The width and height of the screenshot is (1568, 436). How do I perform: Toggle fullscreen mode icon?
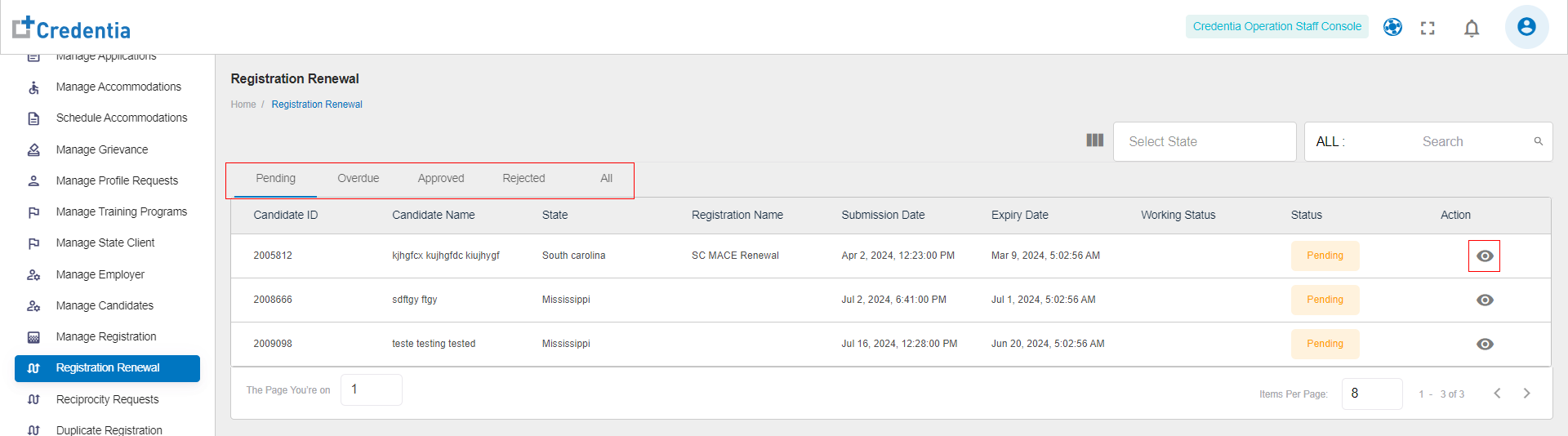coord(1428,29)
